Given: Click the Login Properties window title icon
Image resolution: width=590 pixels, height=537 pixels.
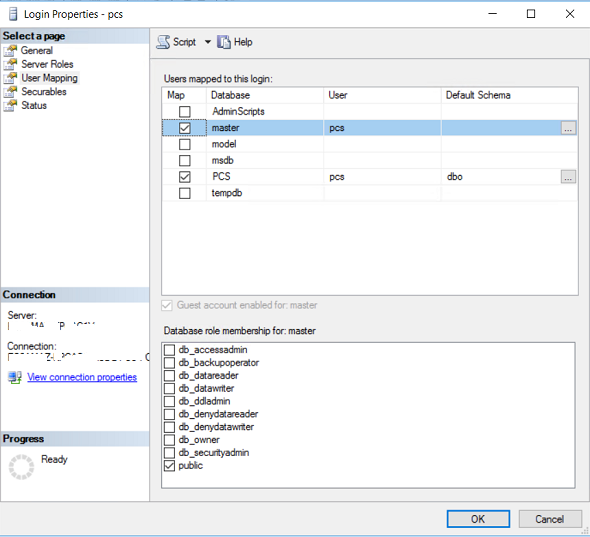Looking at the screenshot, I should point(13,14).
